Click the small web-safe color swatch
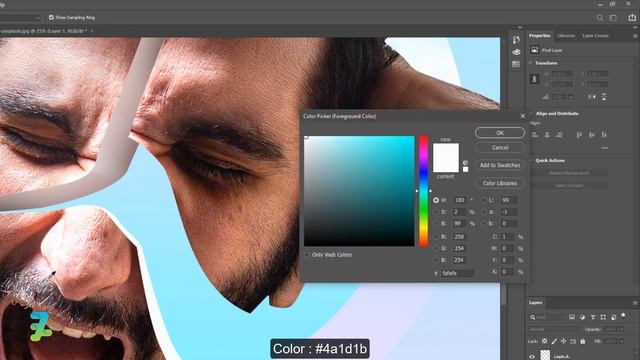Image resolution: width=640 pixels, height=360 pixels. point(465,169)
